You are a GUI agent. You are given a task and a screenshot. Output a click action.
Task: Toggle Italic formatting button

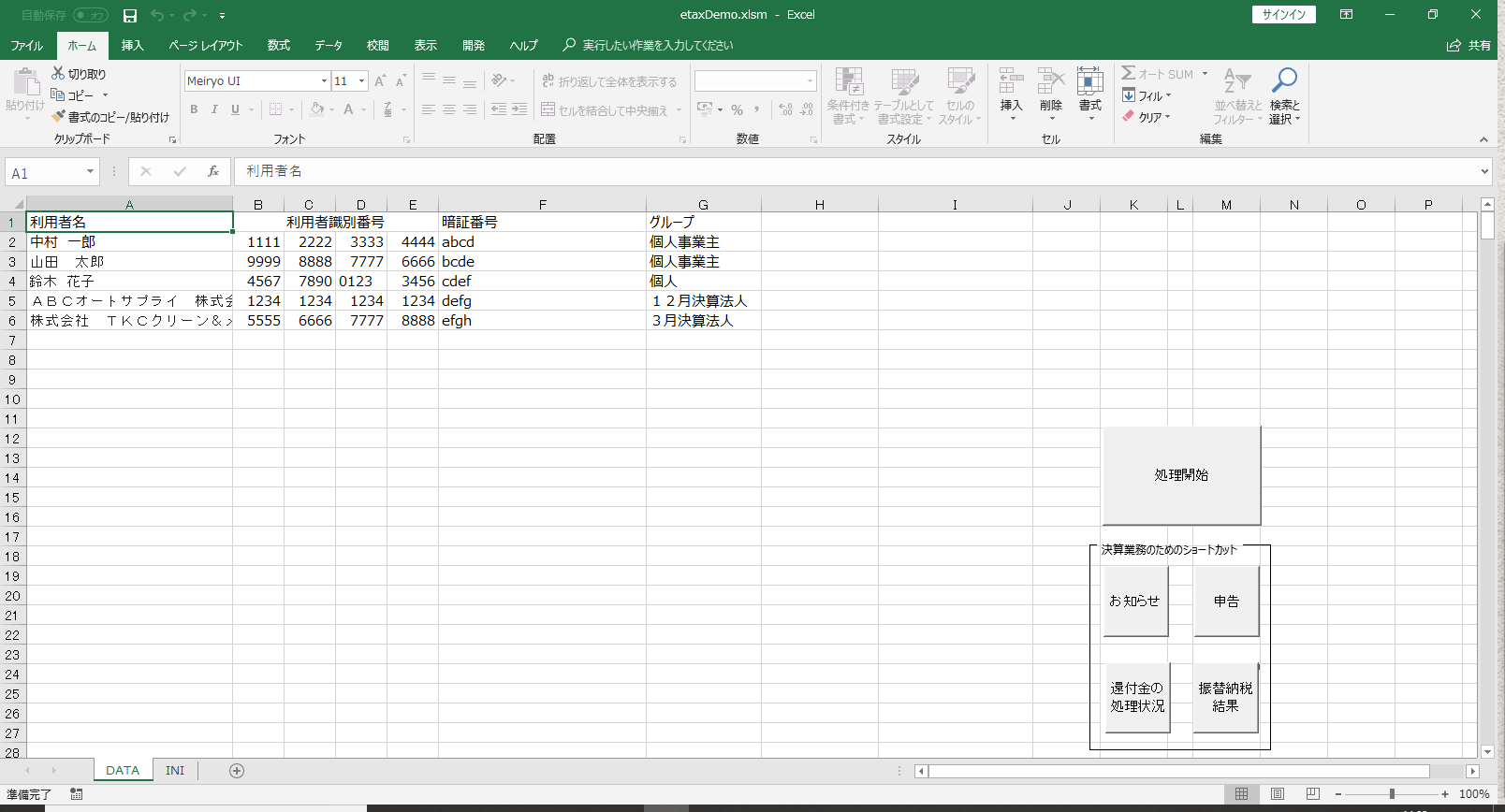214,109
